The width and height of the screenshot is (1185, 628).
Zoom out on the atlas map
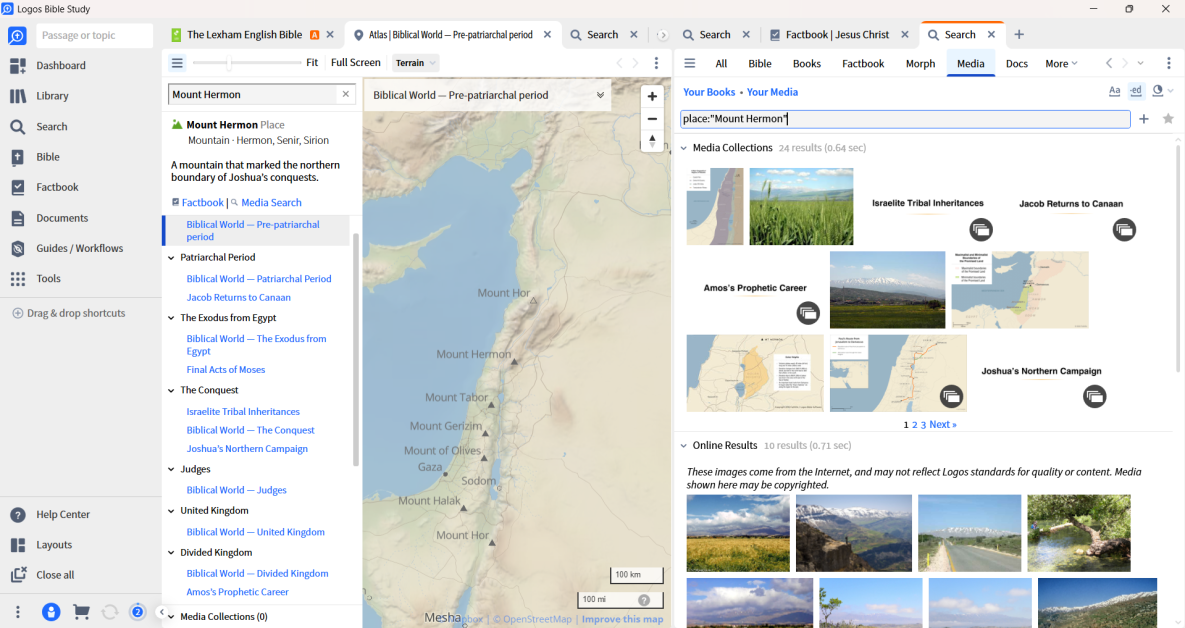(x=652, y=118)
